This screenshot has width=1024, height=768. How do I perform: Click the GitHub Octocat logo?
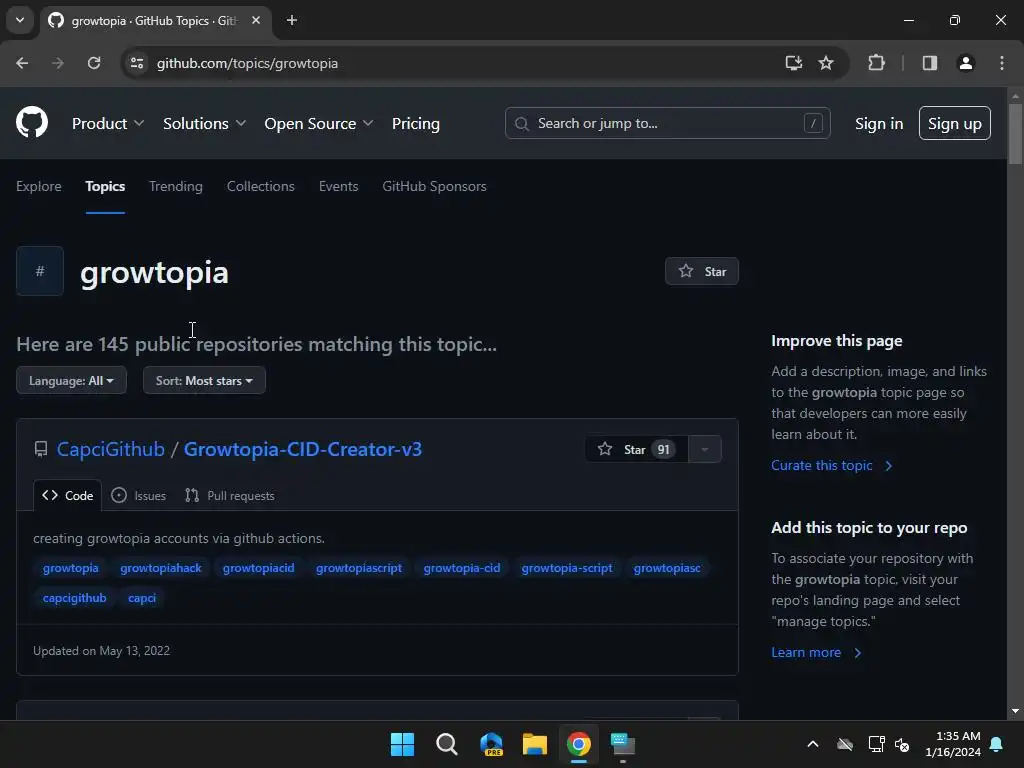pos(32,122)
